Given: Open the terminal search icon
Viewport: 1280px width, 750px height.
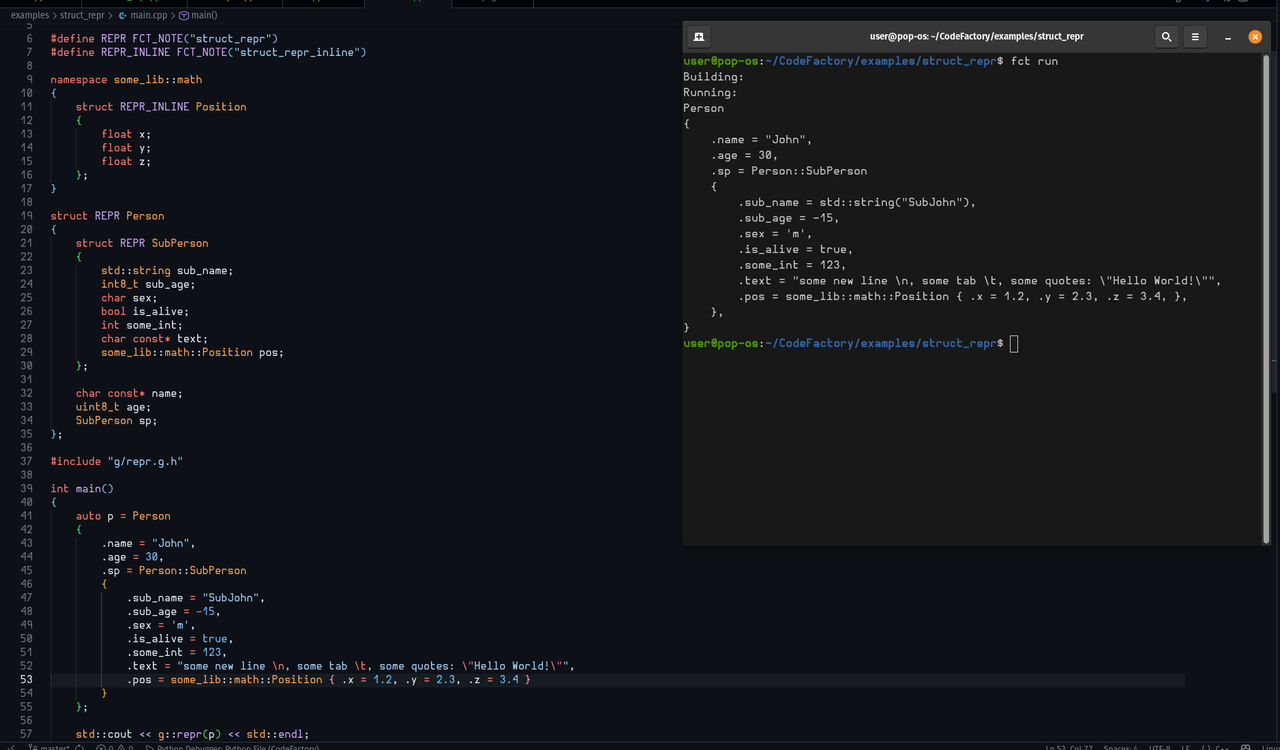Looking at the screenshot, I should pyautogui.click(x=1166, y=37).
